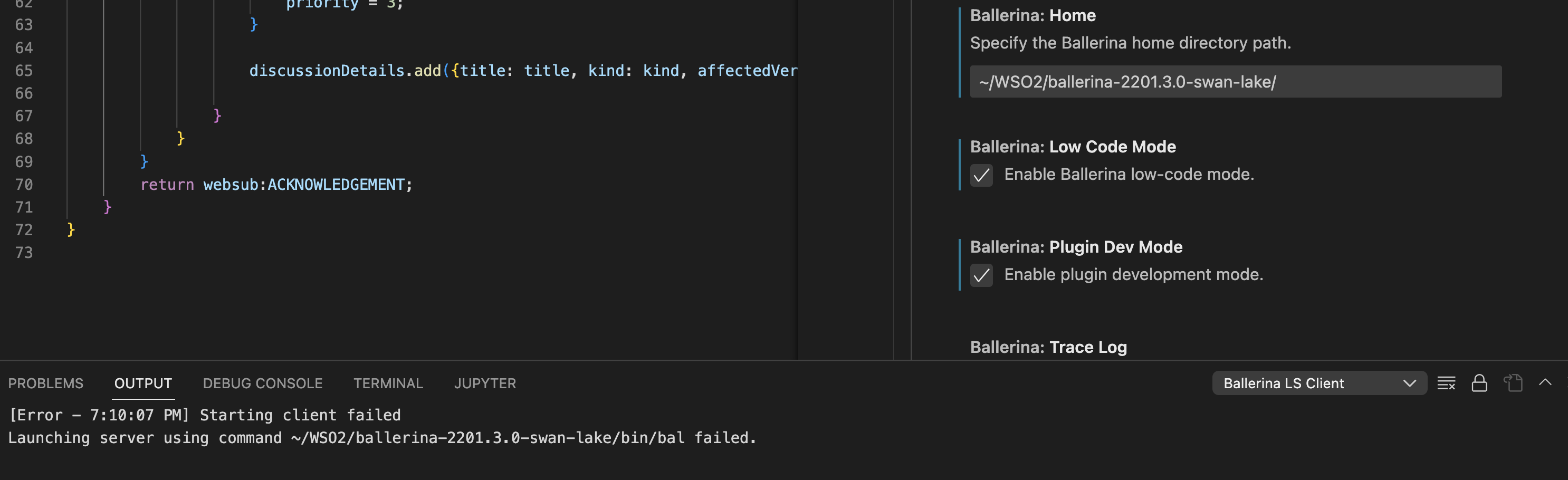Maximize the bottom panel with the chevron
The image size is (1568, 480).
point(1546,382)
